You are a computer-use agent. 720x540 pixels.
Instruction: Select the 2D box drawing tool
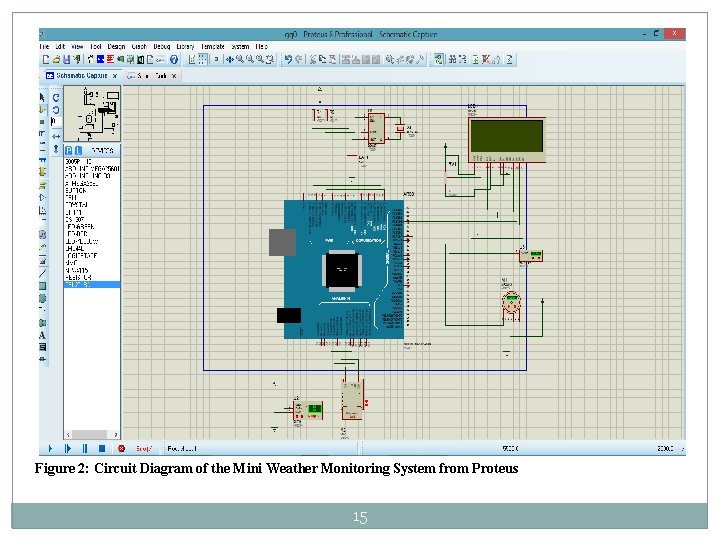(42, 286)
